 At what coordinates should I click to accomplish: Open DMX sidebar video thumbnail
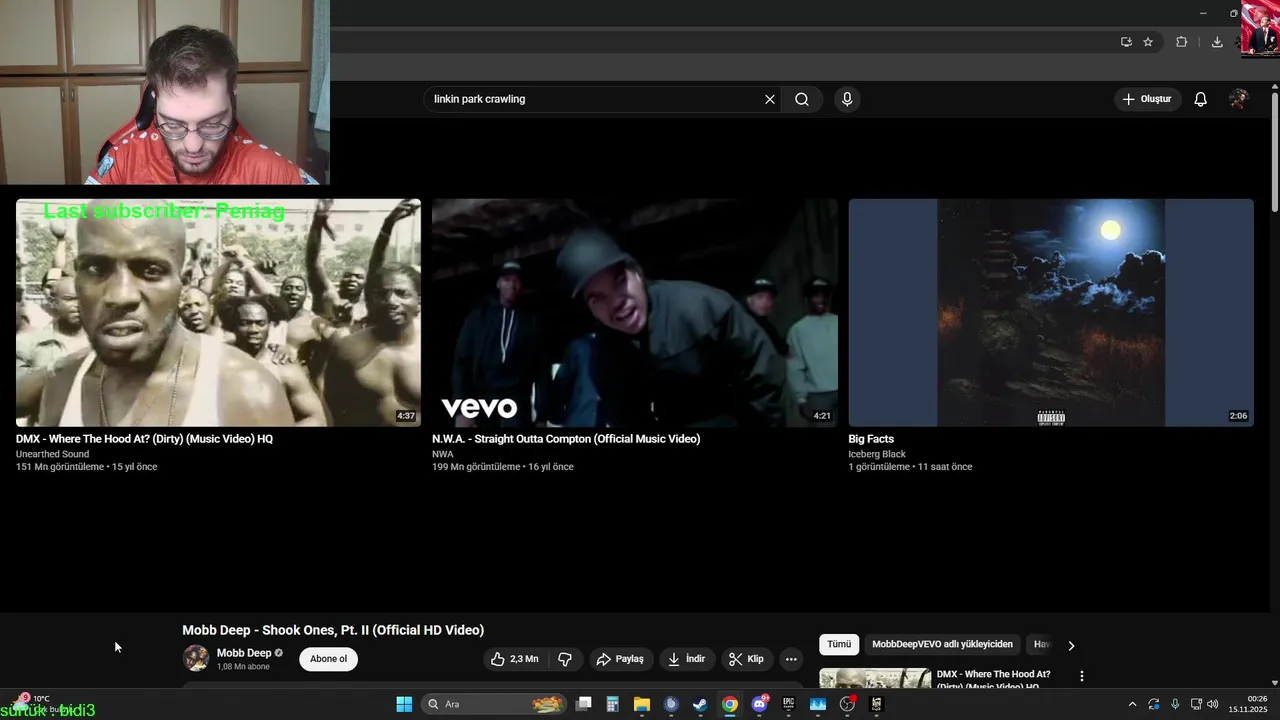(x=875, y=679)
